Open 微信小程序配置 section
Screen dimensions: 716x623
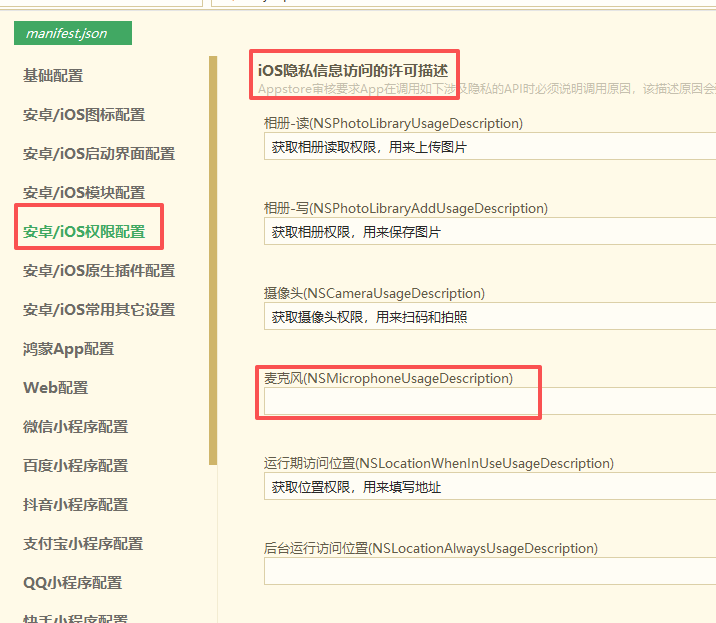pyautogui.click(x=76, y=426)
